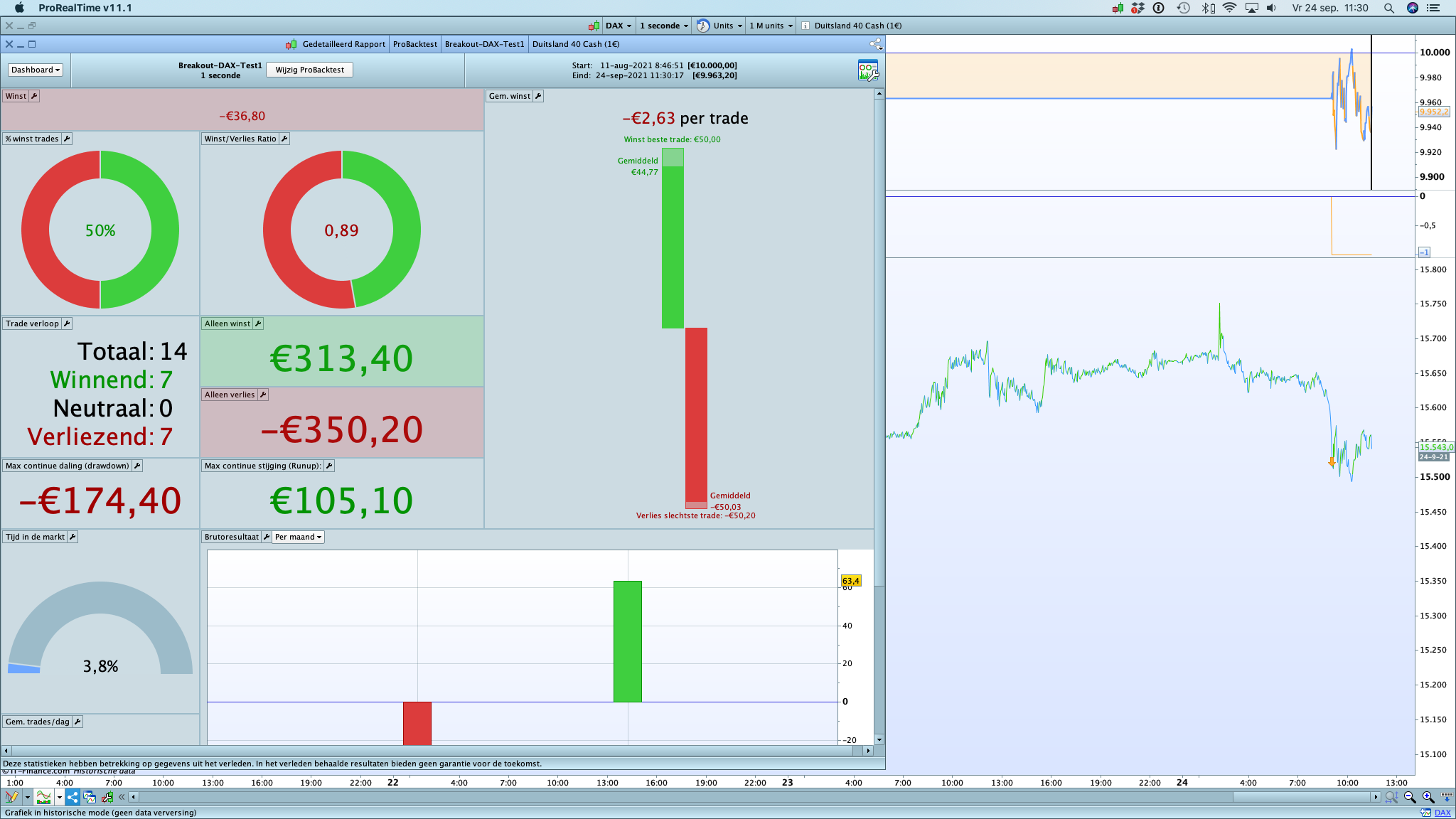Open the 1 seconde timeframe dropdown

(x=663, y=26)
